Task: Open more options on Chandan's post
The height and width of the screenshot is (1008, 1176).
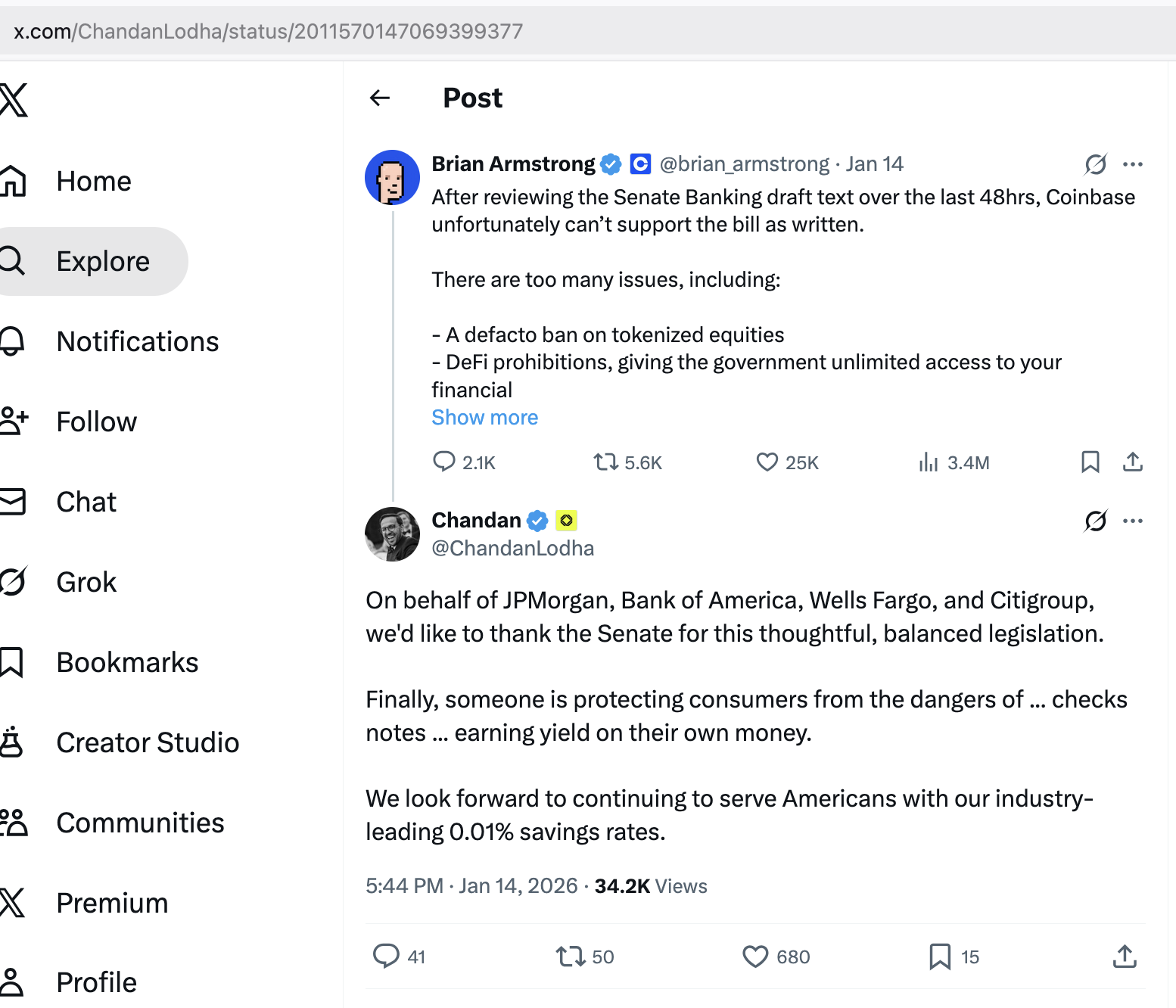Action: (1133, 521)
